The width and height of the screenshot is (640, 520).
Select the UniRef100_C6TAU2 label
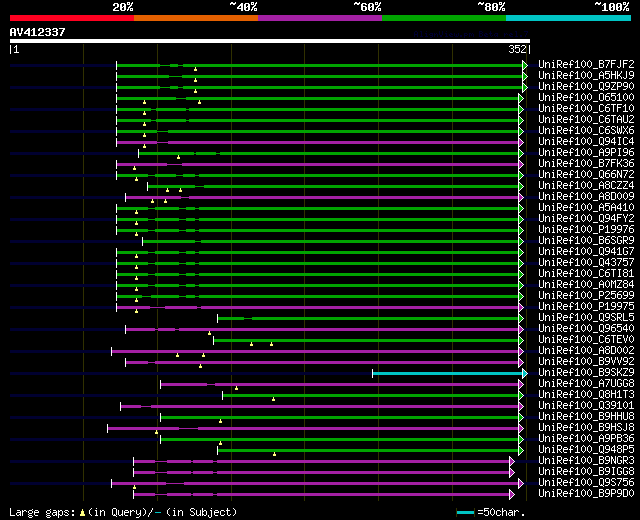[x=586, y=120]
